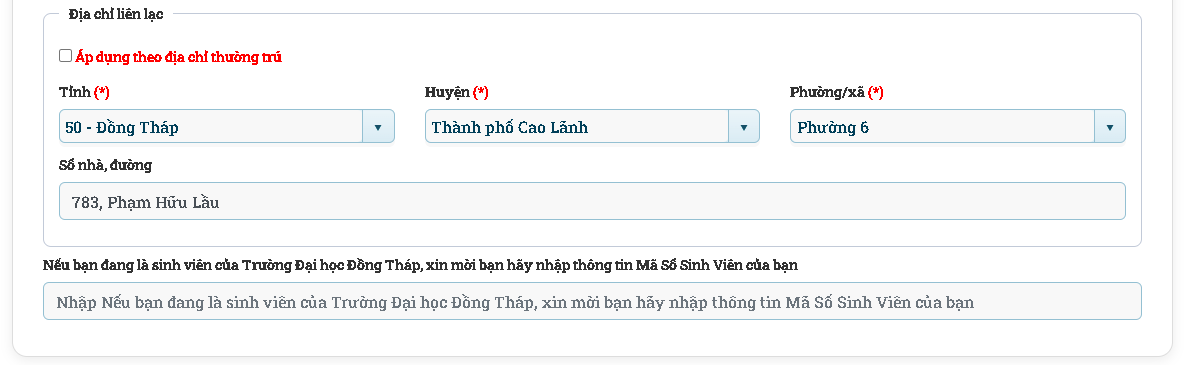Tick the 'Áp dụng theo địa chỉ thường trú' checkbox

pos(65,55)
